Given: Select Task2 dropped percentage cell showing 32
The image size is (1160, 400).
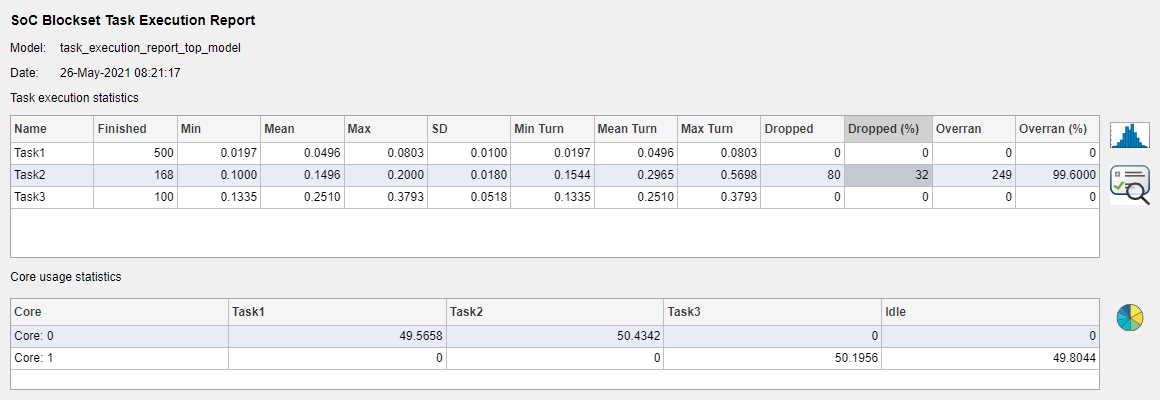Looking at the screenshot, I should (x=888, y=174).
